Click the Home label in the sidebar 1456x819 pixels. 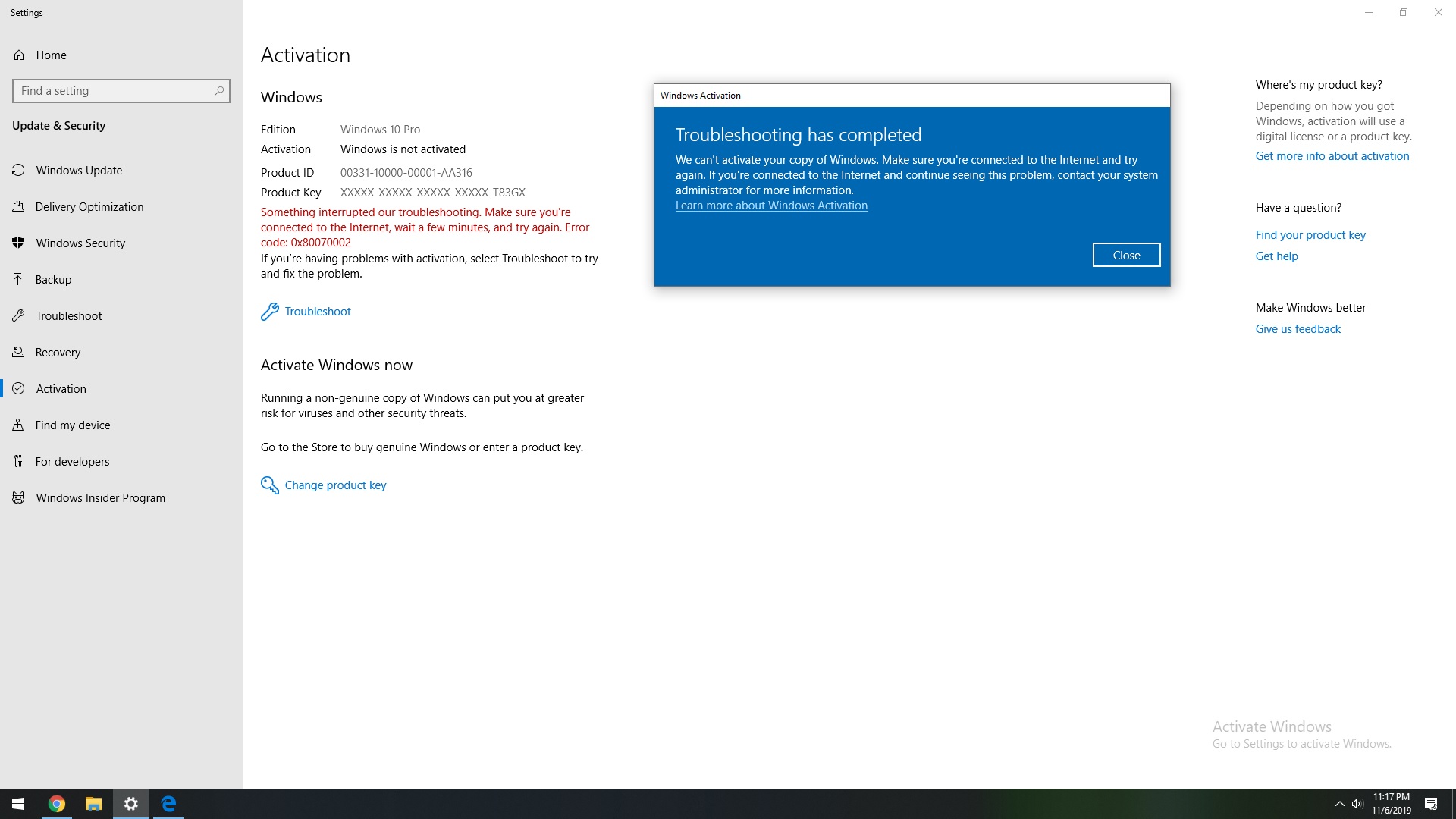(51, 55)
